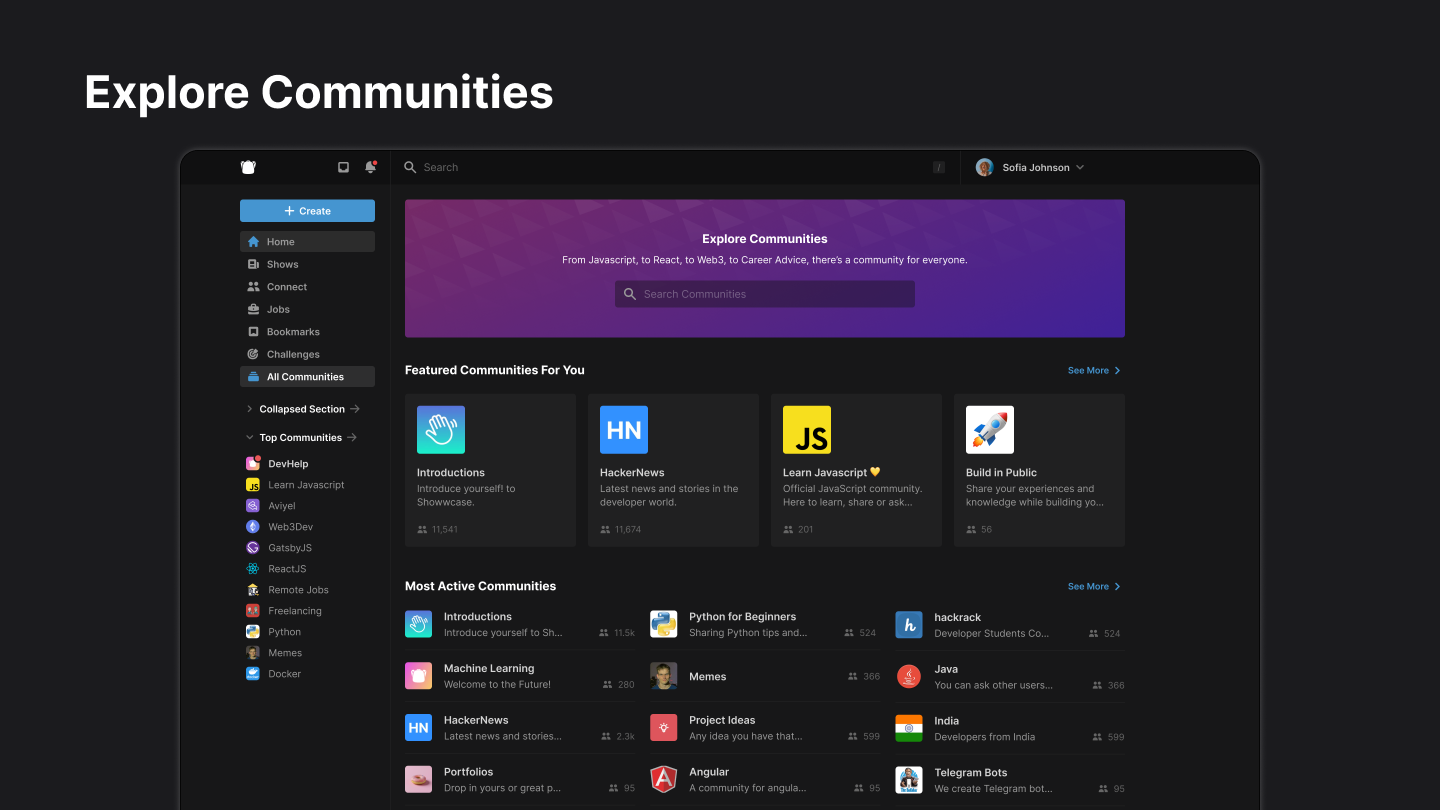Click See More for Featured Communities
Screen dimensions: 1441x811
click(1093, 370)
